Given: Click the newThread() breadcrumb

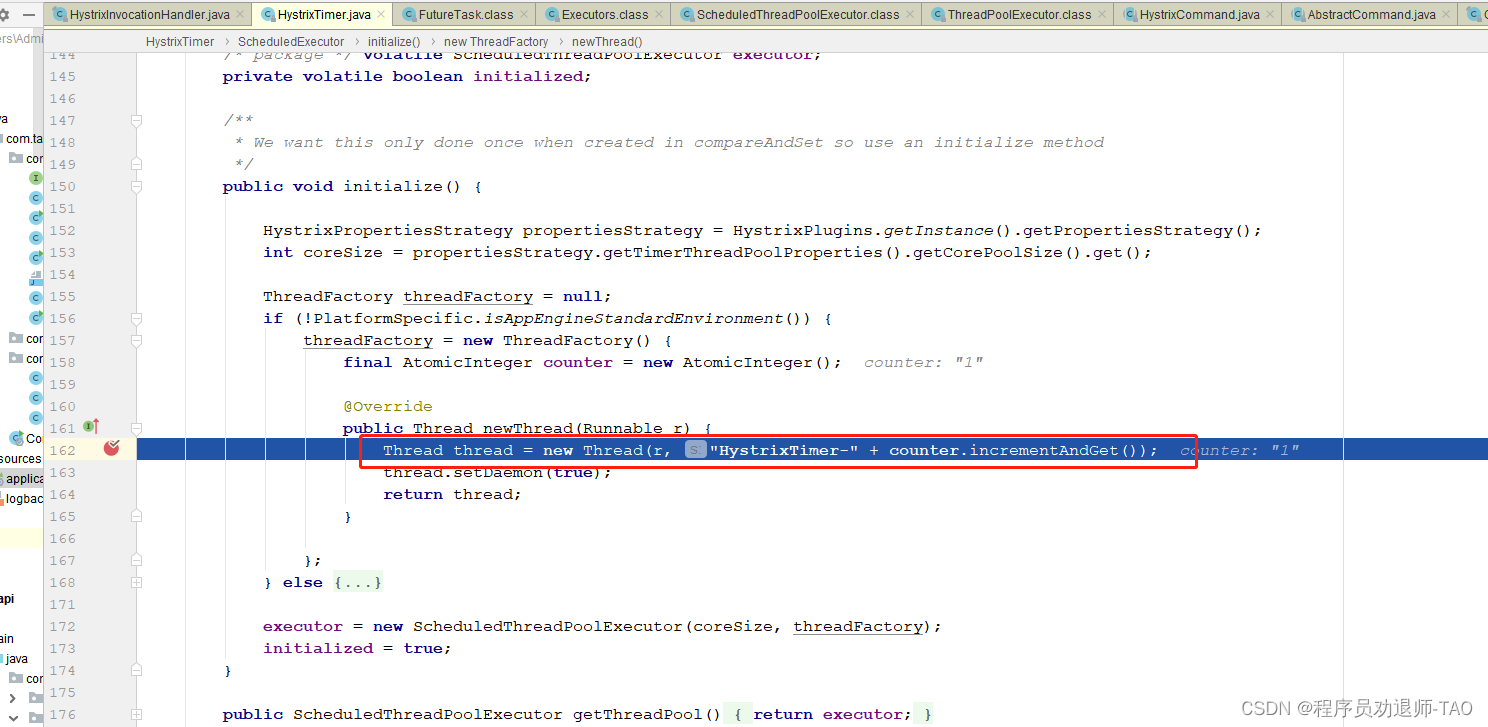Looking at the screenshot, I should 607,42.
